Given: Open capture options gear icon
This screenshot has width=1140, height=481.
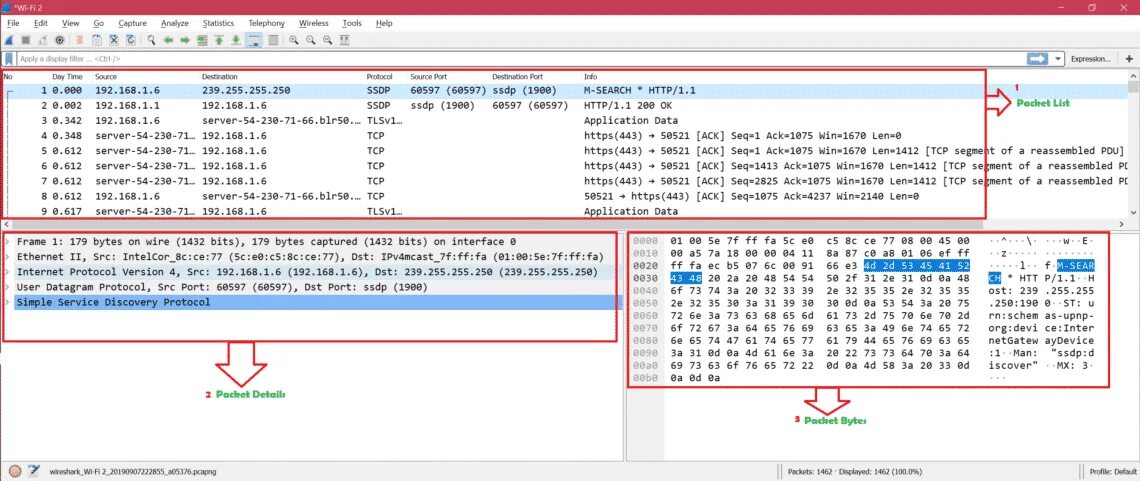Looking at the screenshot, I should click(x=60, y=40).
